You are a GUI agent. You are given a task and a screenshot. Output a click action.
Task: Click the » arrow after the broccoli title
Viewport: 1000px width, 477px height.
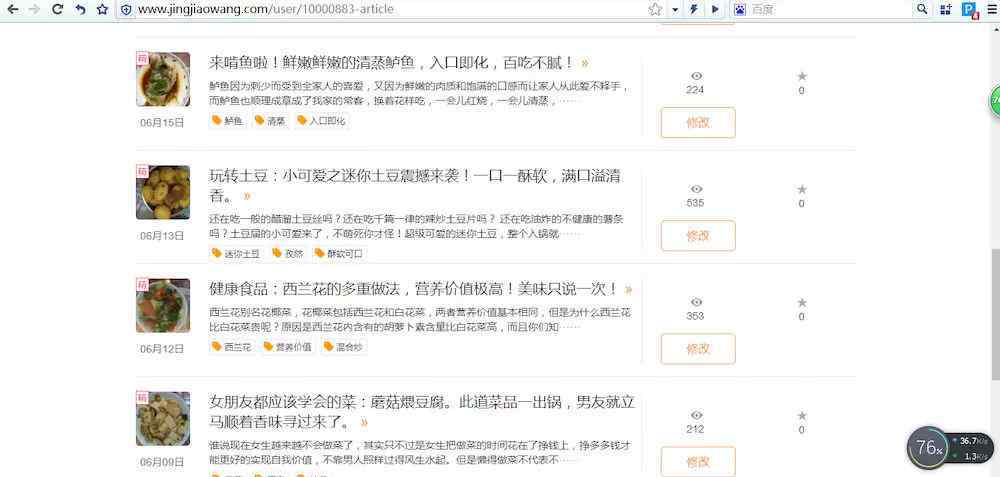628,290
